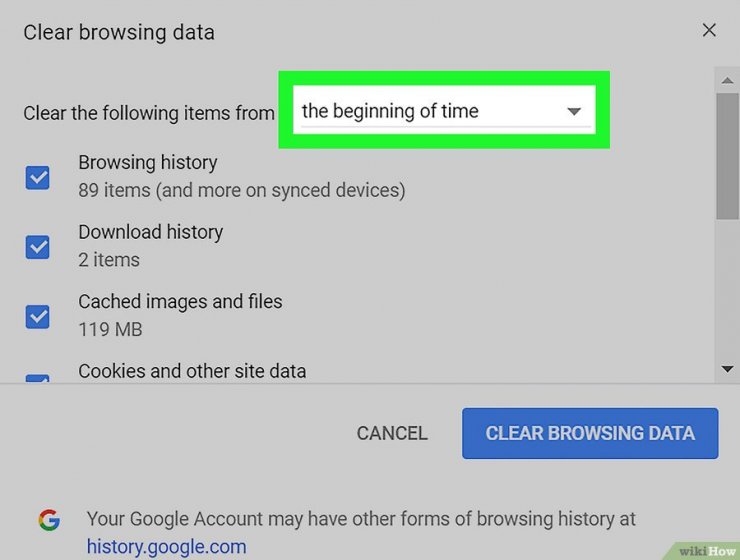Click the Google logo icon
Viewport: 740px width, 560px height.
49,520
